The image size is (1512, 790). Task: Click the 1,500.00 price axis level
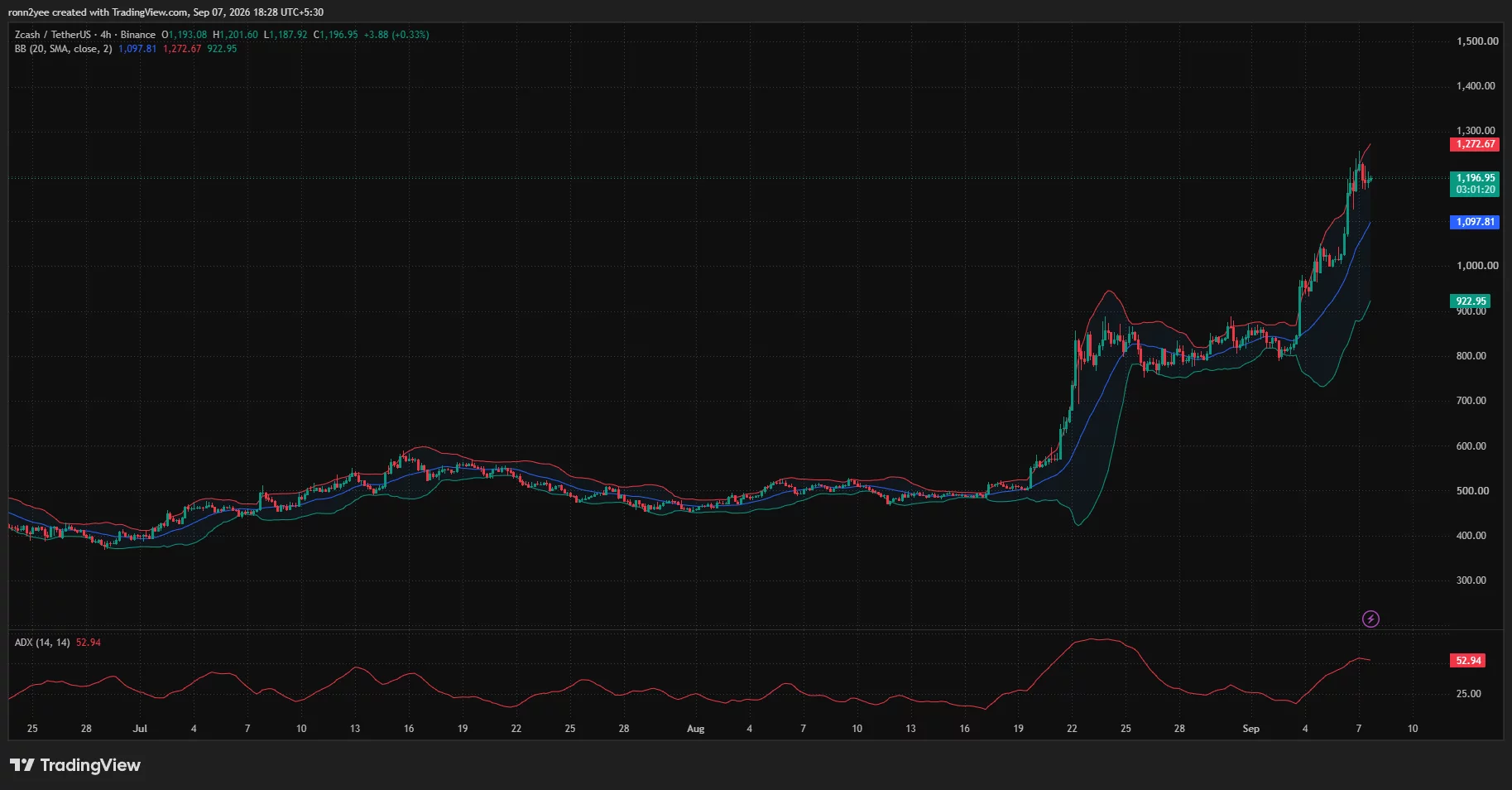click(x=1477, y=41)
